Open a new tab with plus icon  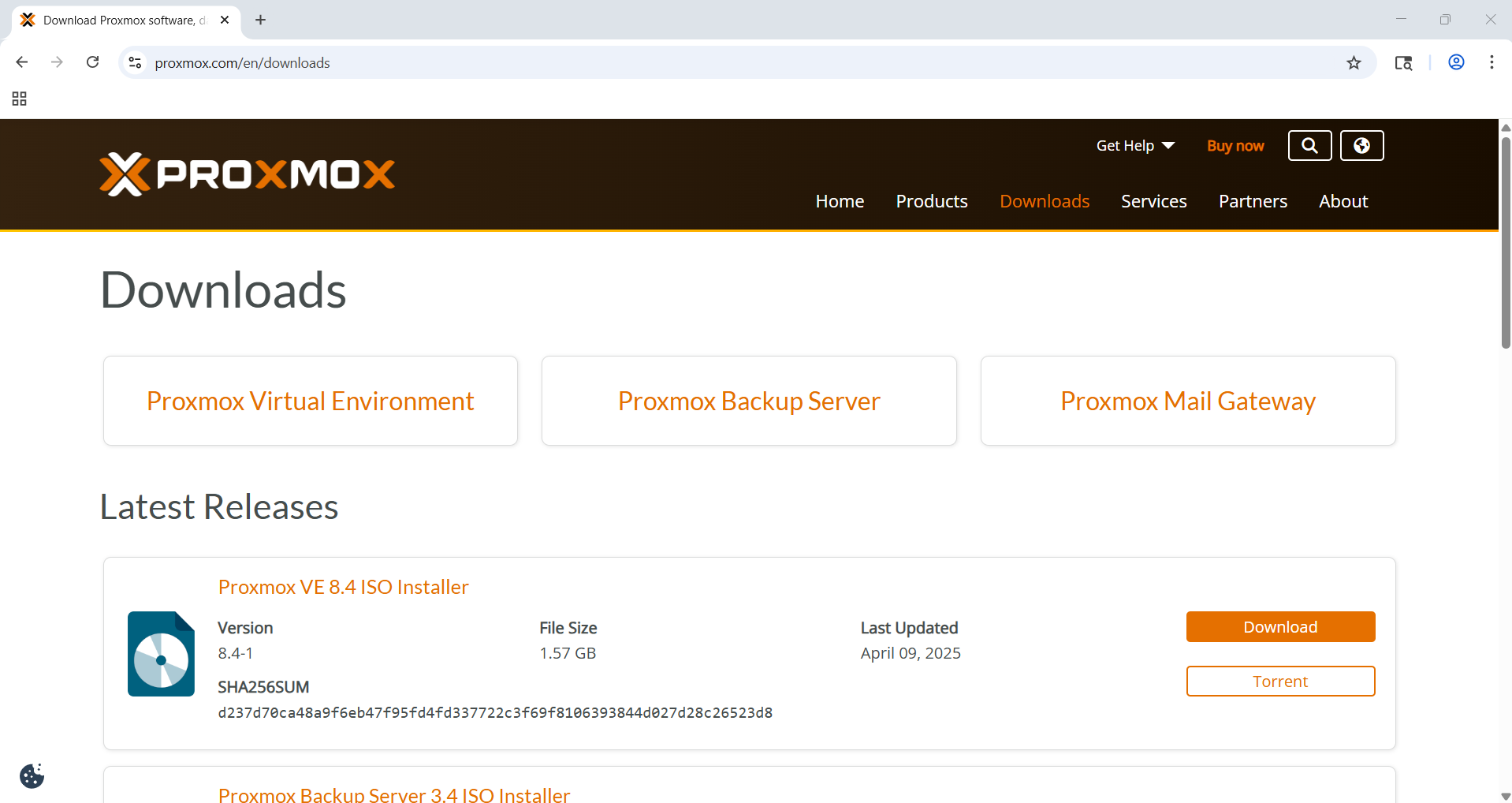(x=260, y=20)
